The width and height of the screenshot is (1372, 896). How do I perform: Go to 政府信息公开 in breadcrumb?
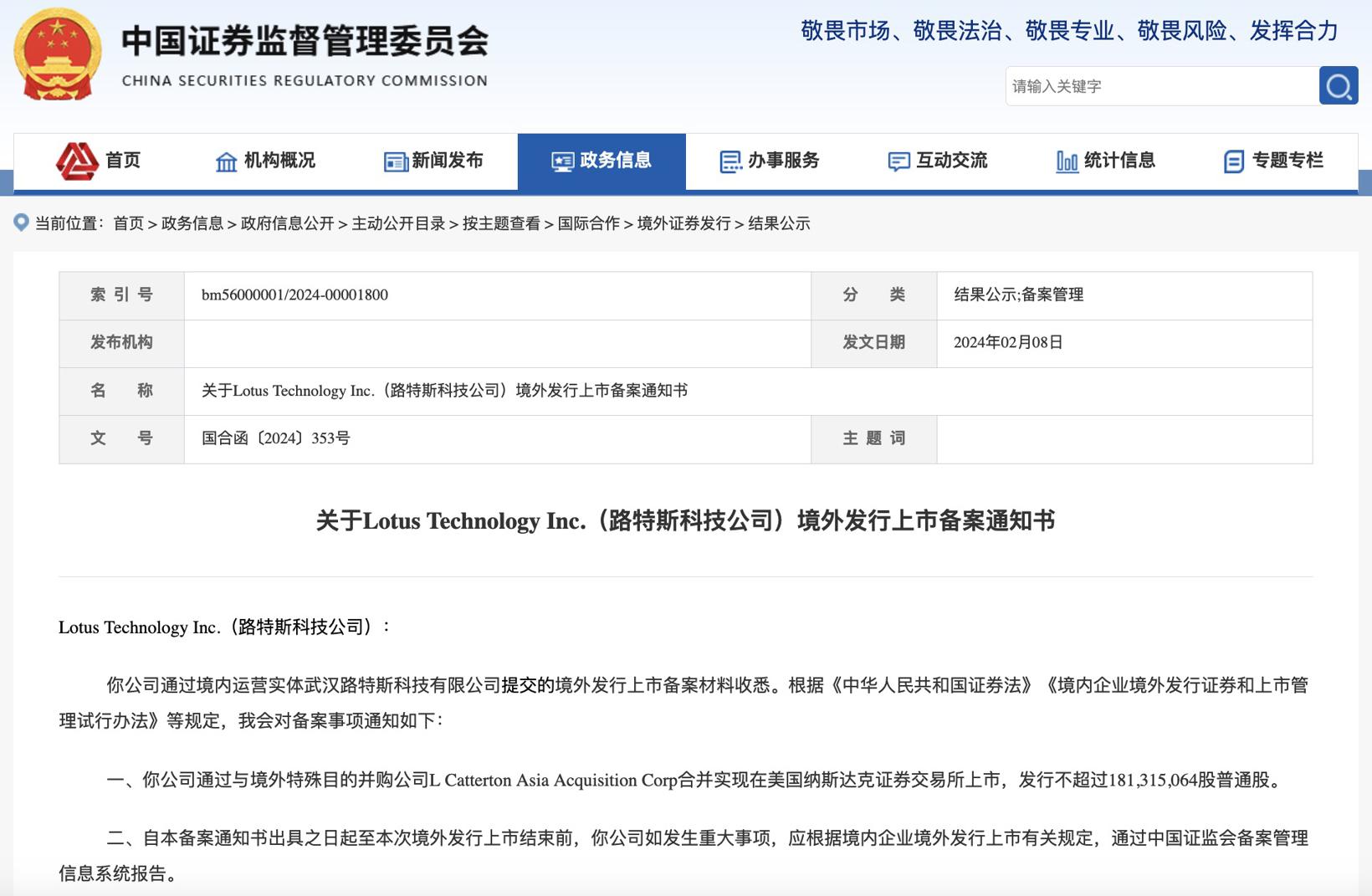pos(287,223)
